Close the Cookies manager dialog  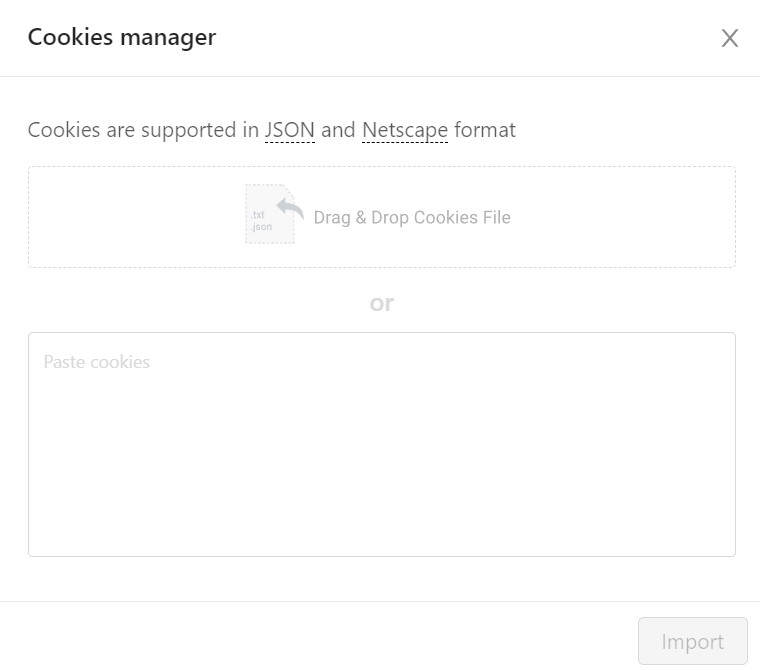[x=729, y=38]
